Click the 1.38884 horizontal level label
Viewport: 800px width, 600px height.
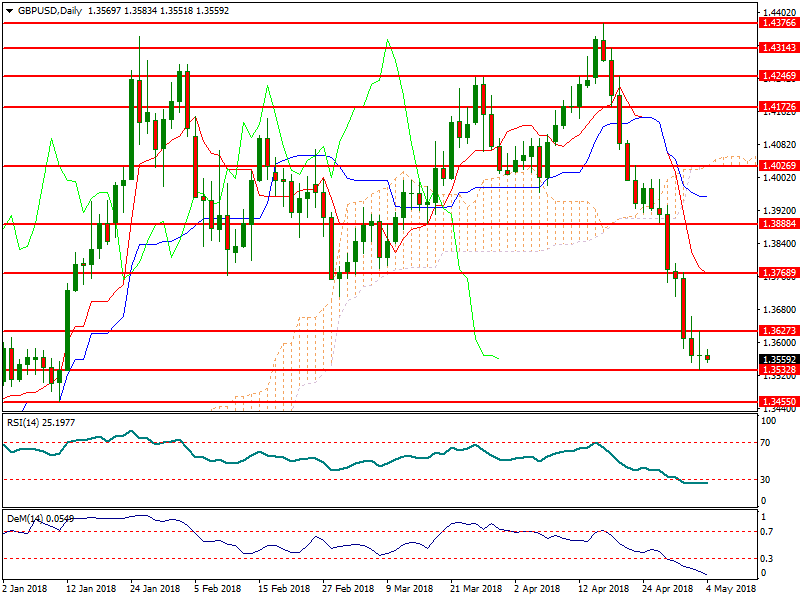click(x=779, y=224)
